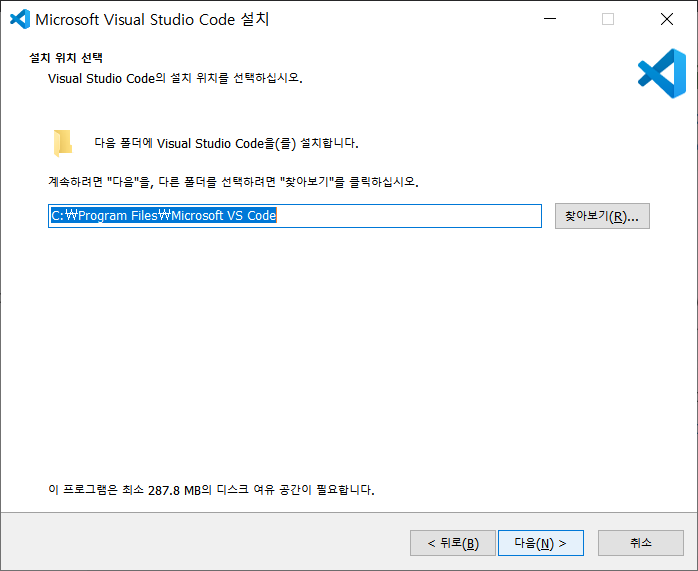Click the VS Code icon in title bar
Screen dimensions: 698x571
20,19
